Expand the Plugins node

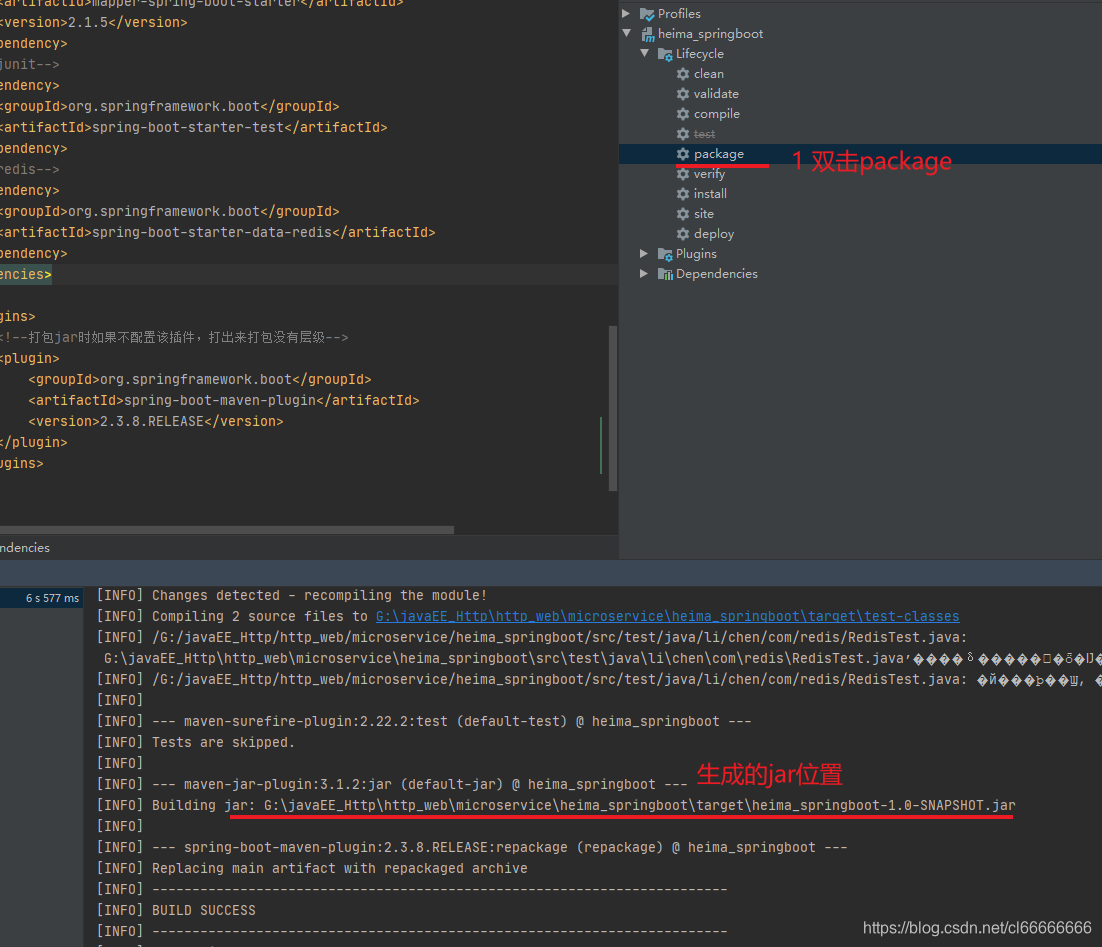(x=644, y=253)
